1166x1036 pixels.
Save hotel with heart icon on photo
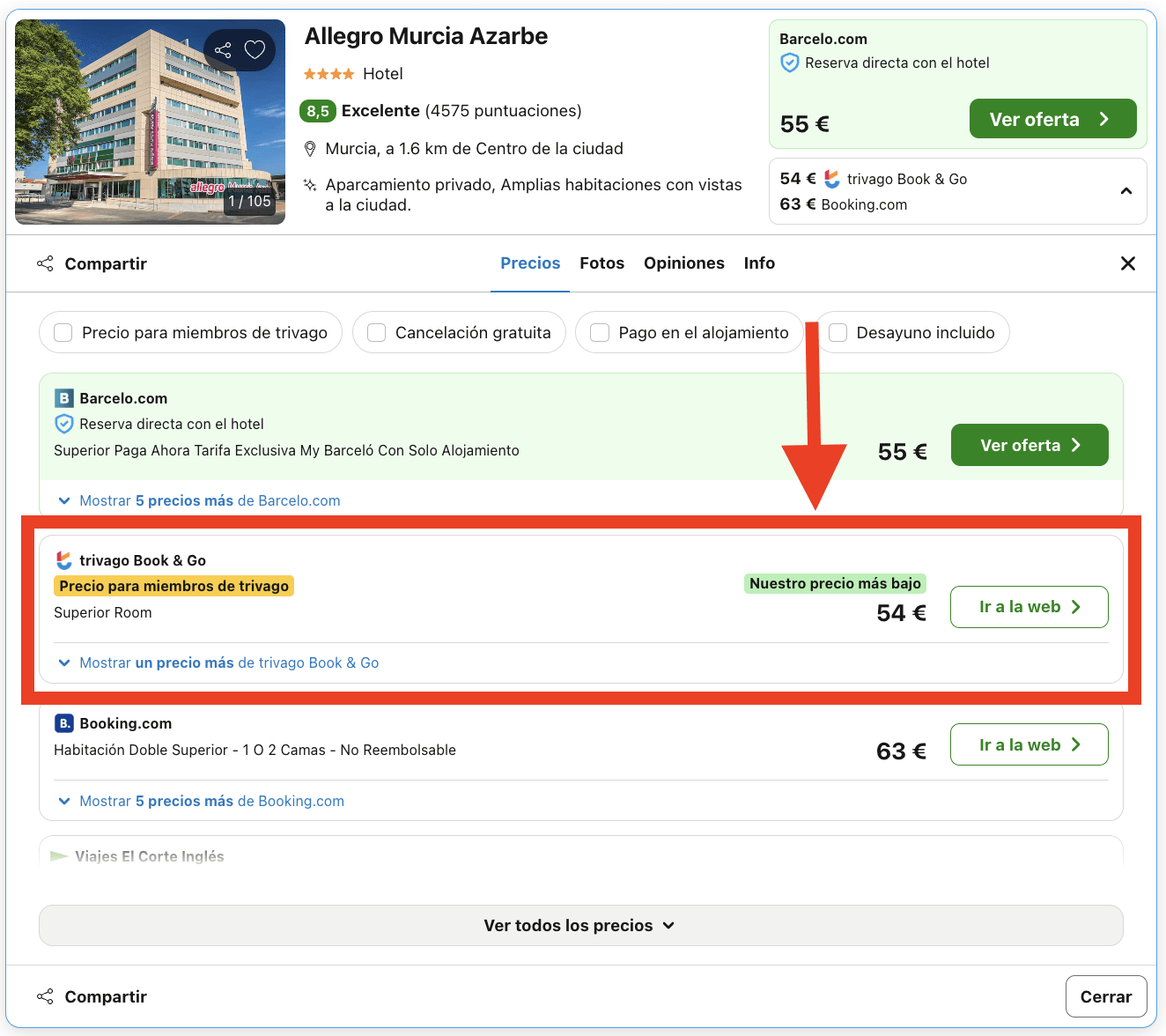255,50
